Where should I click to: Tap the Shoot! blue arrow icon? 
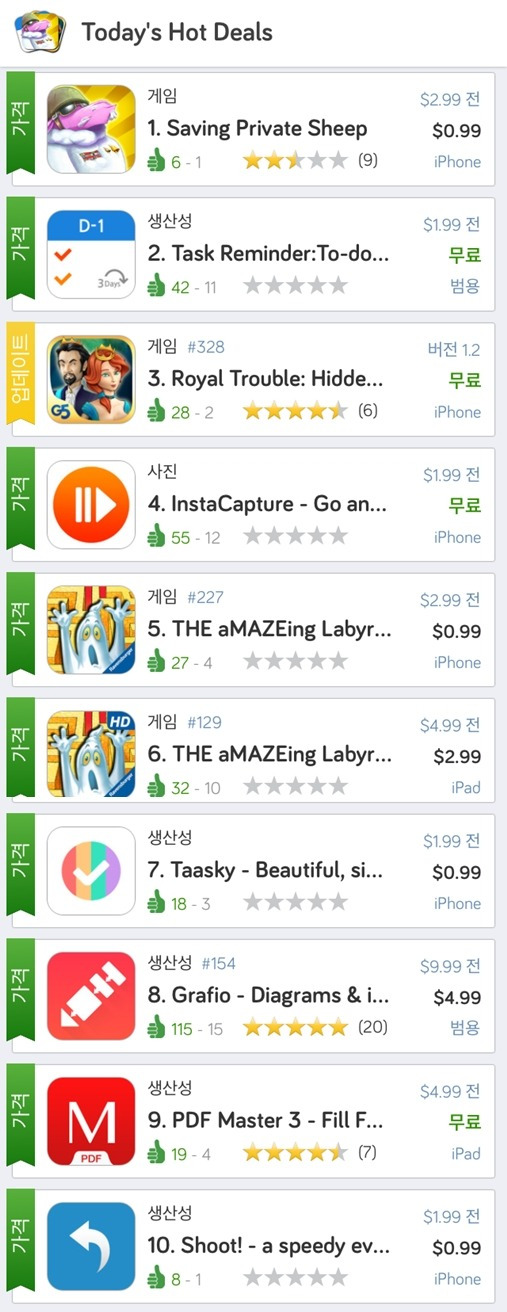coord(91,1246)
